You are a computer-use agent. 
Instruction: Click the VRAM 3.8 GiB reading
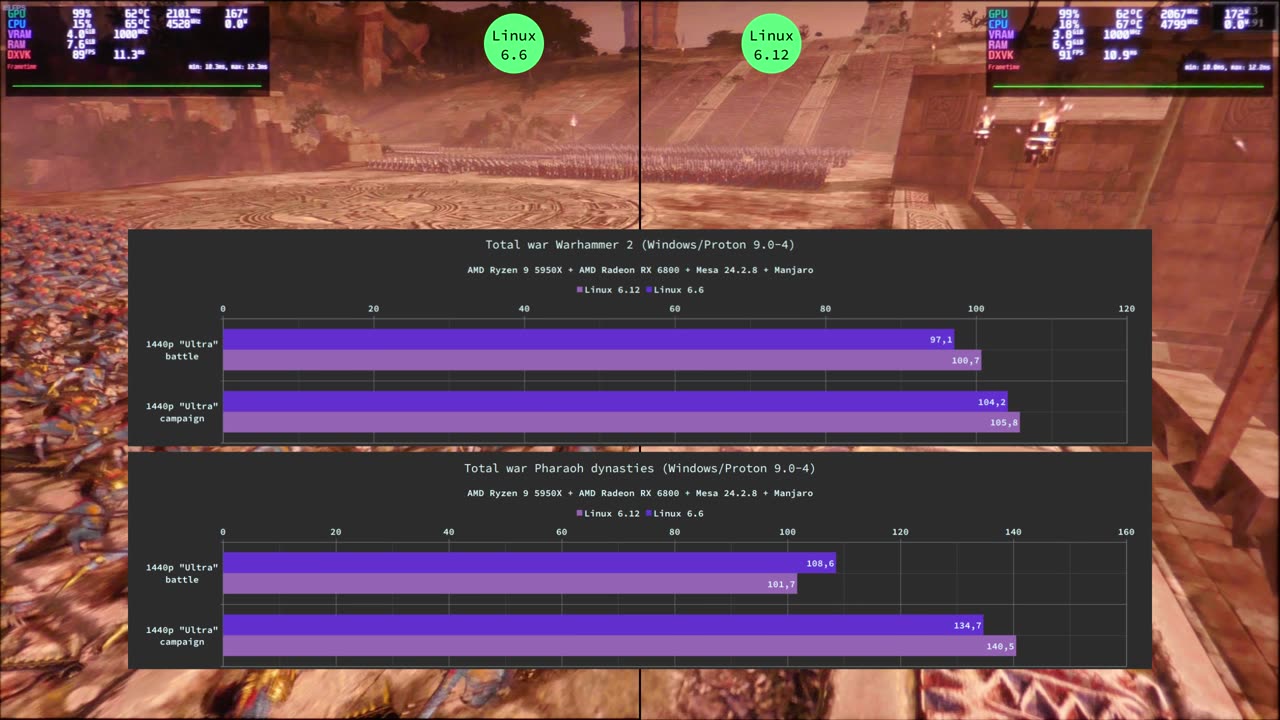coord(1068,35)
